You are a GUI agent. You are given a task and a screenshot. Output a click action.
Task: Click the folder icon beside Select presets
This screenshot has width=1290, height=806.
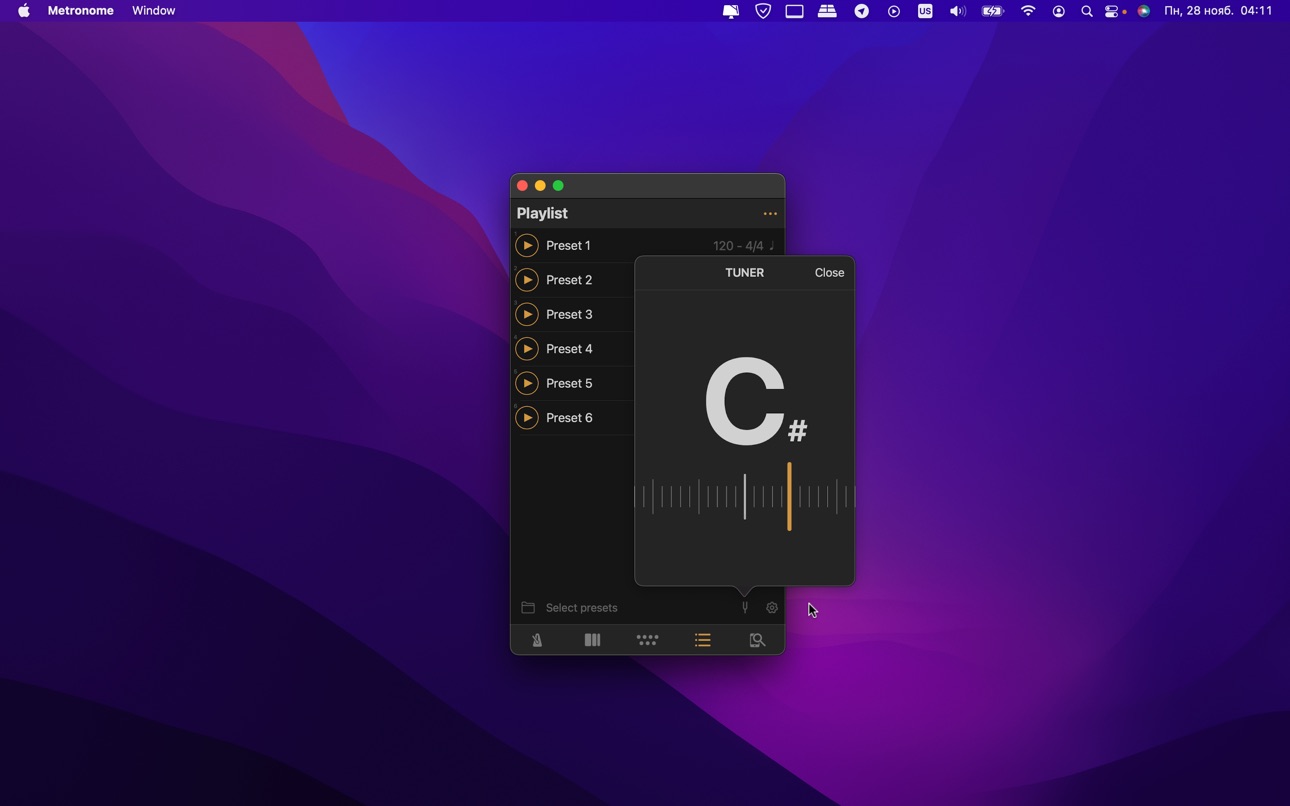coord(528,608)
